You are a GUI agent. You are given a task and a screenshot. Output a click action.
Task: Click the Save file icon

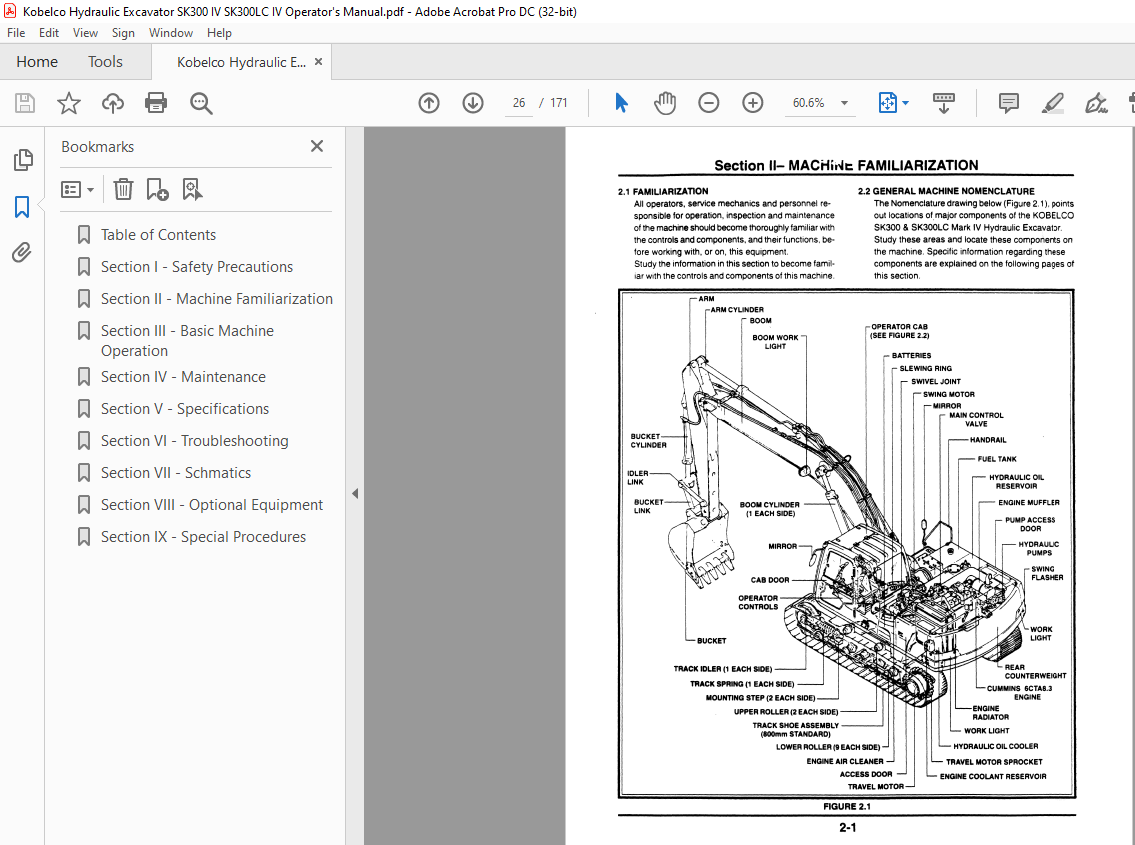25,103
